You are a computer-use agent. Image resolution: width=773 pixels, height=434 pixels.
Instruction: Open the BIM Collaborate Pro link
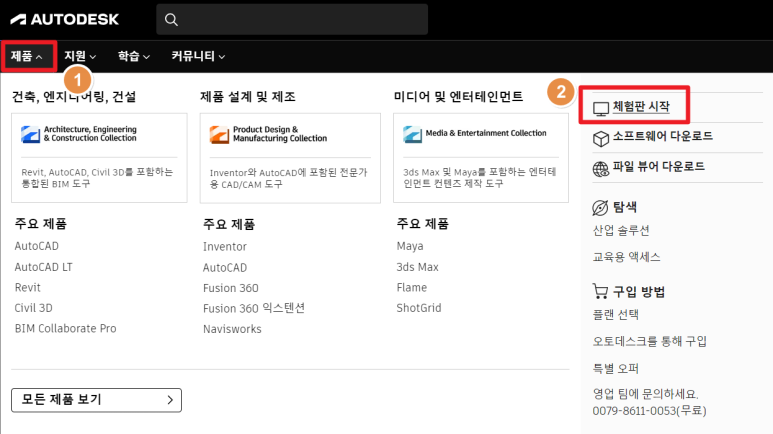point(66,328)
